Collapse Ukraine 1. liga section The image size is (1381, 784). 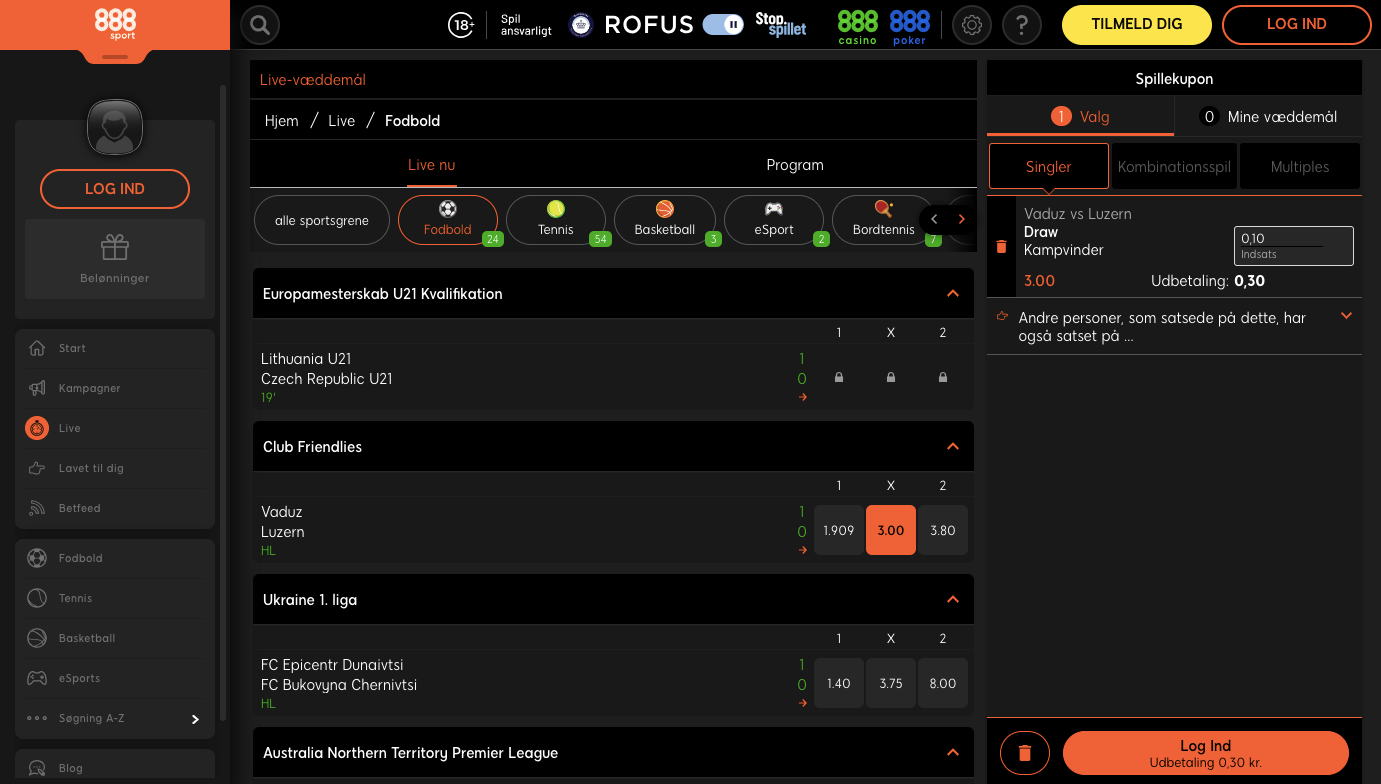click(953, 600)
